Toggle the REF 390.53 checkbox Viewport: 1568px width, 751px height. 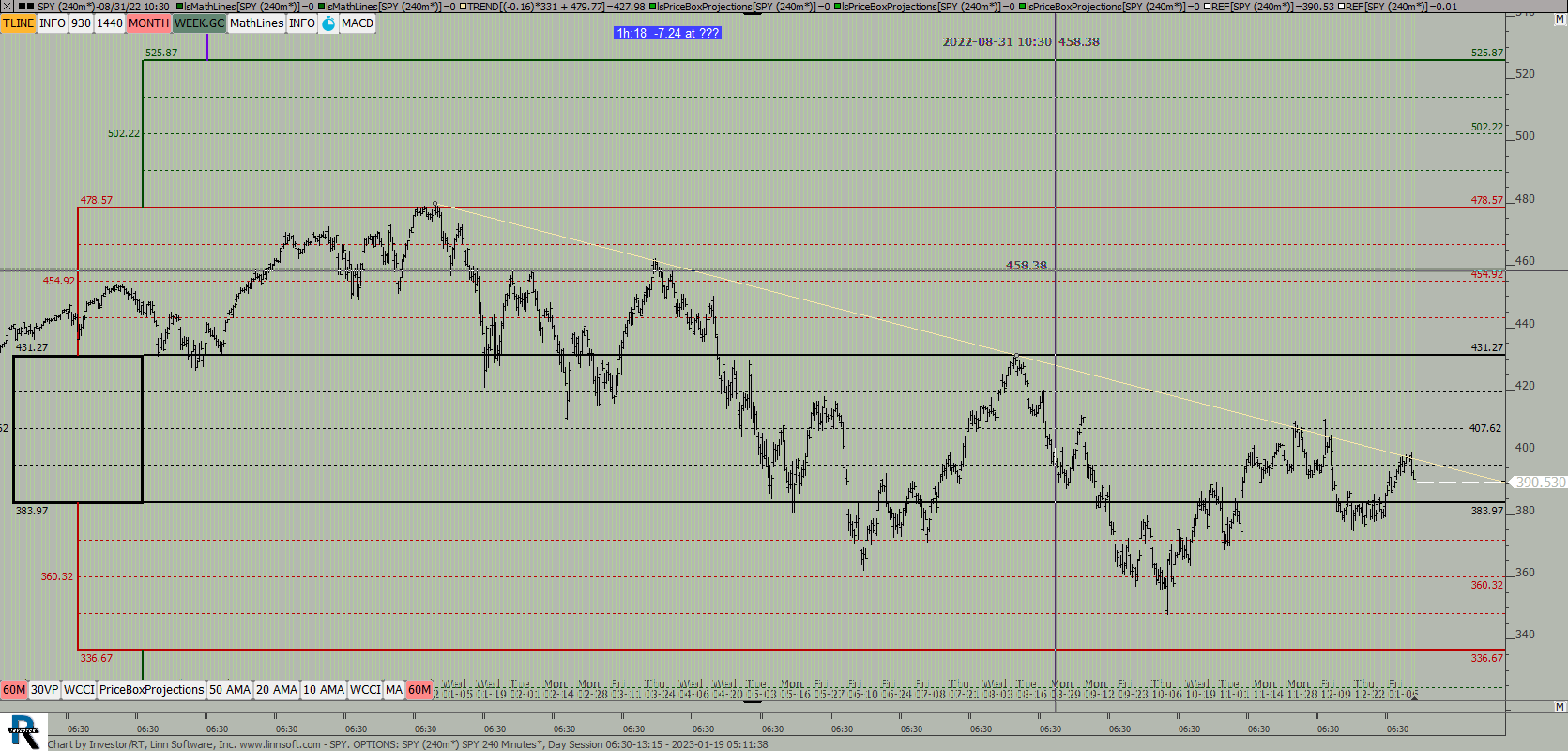pyautogui.click(x=1207, y=7)
